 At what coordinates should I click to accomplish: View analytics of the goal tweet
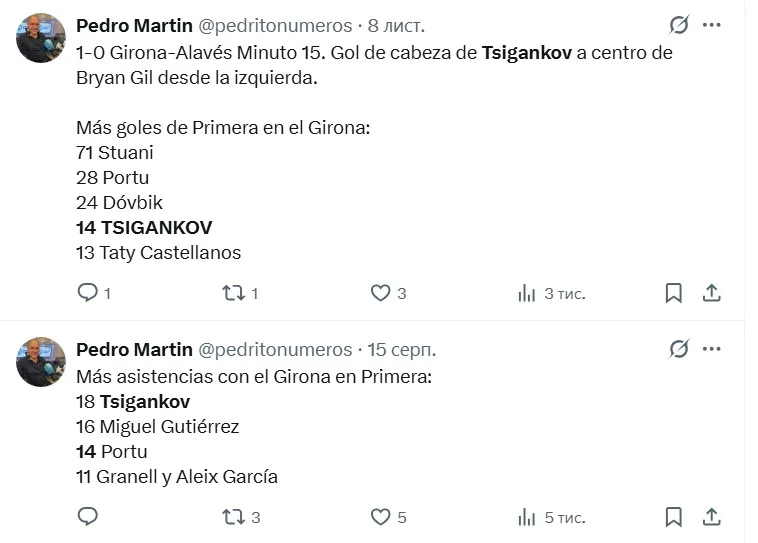click(527, 293)
